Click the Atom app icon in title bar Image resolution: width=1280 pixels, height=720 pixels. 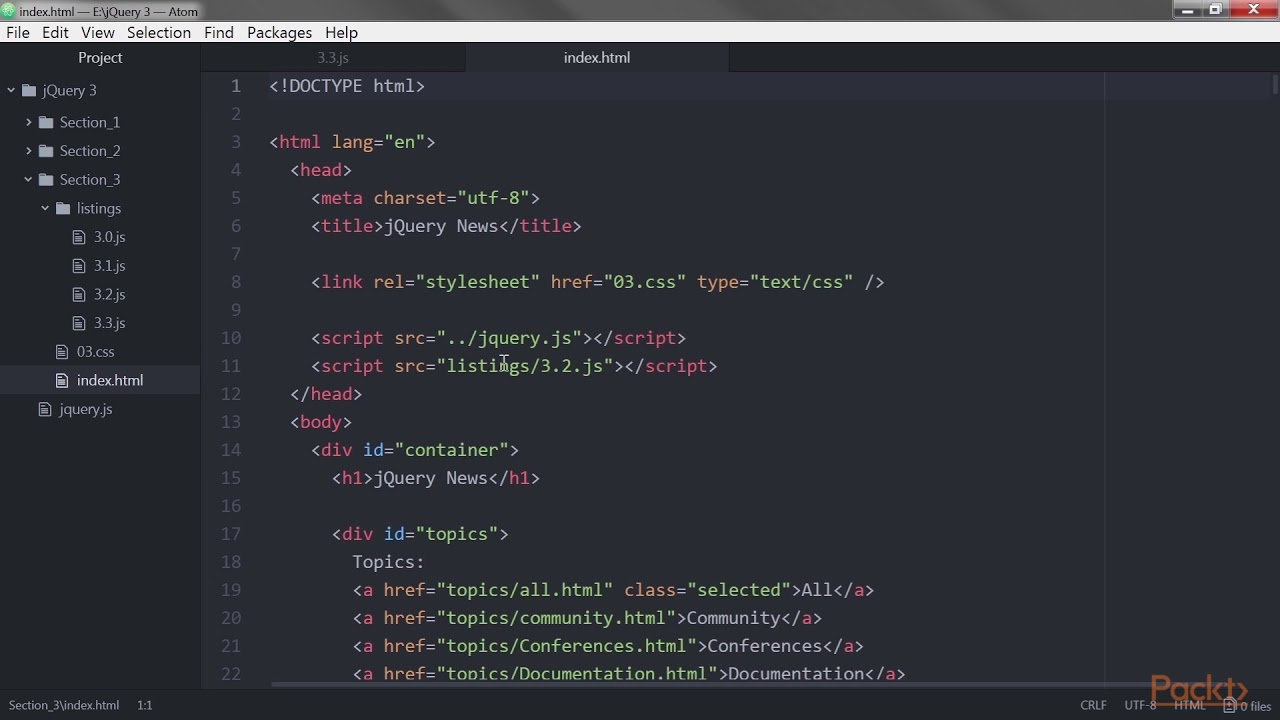click(9, 11)
